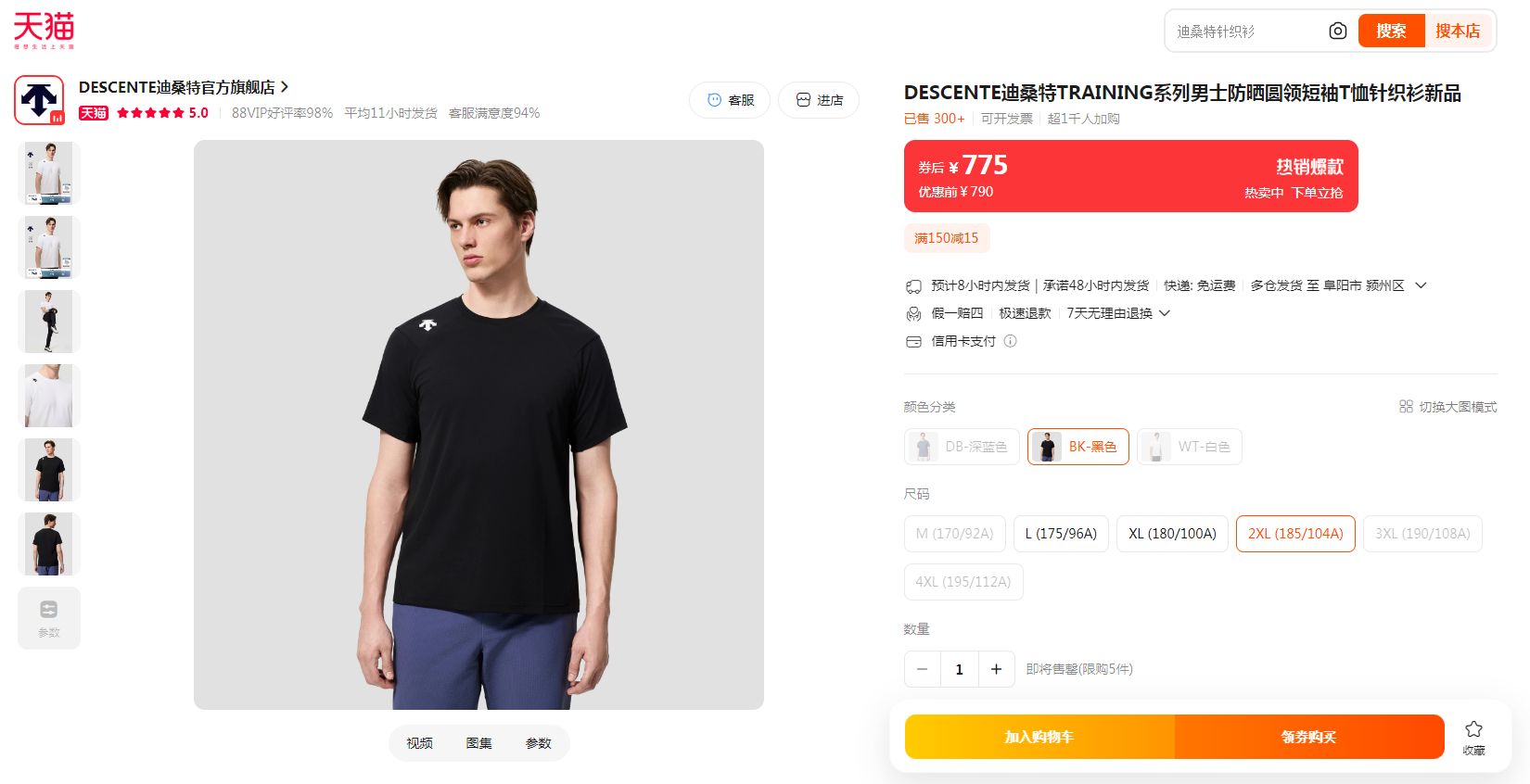The image size is (1530, 784).
Task: Expand the shipping destination dropdown
Action: tap(1421, 285)
